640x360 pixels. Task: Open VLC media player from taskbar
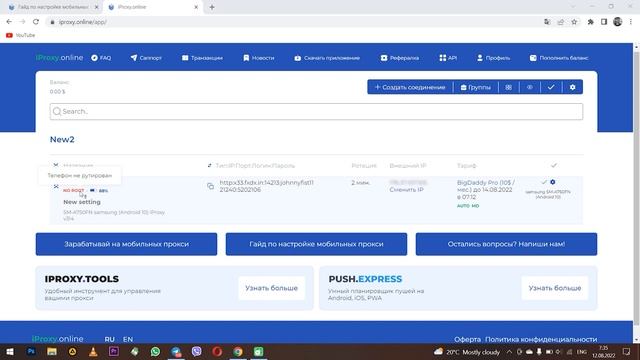click(x=93, y=351)
